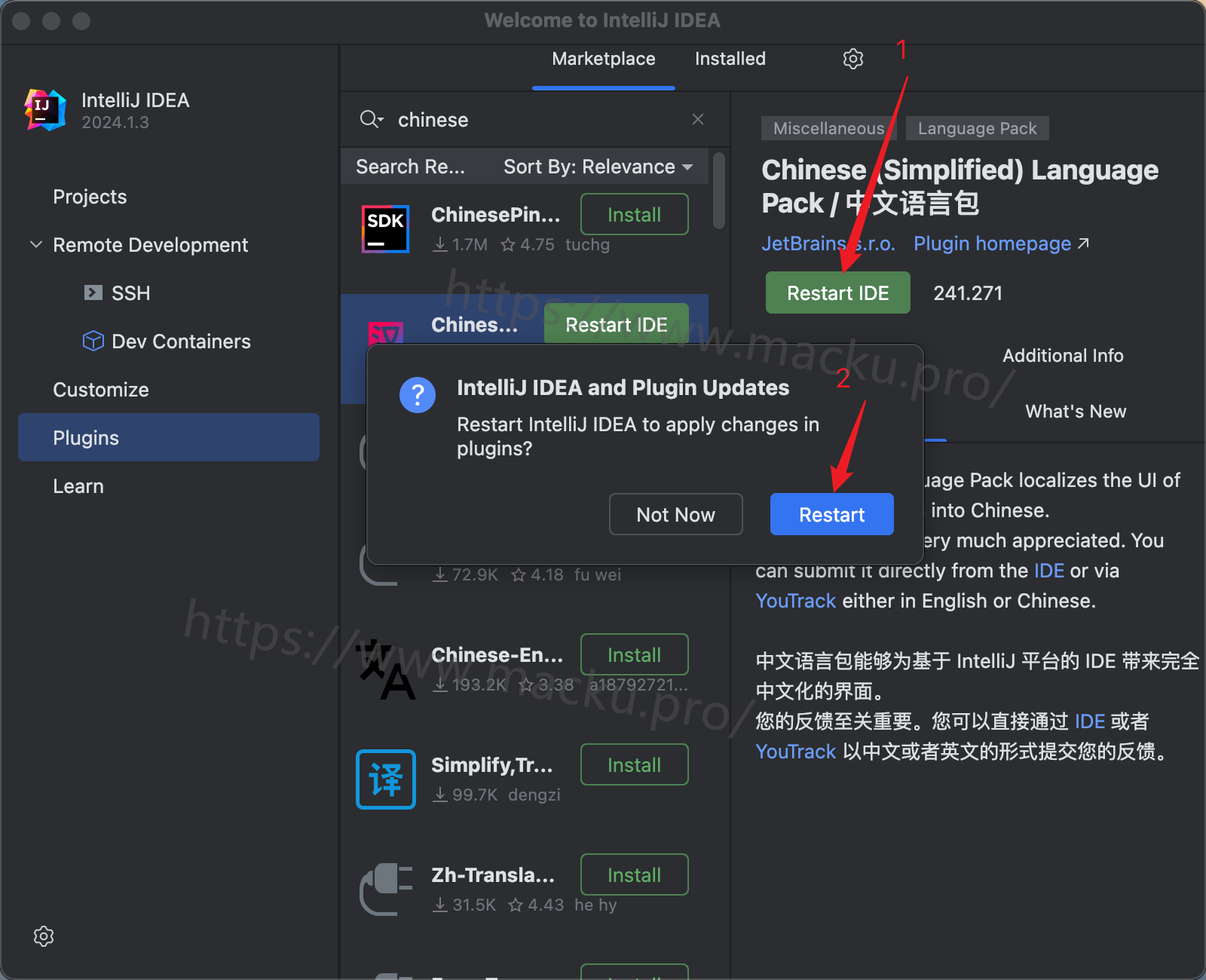This screenshot has height=980, width=1206.
Task: Click the plugin search input field
Action: pos(535,119)
